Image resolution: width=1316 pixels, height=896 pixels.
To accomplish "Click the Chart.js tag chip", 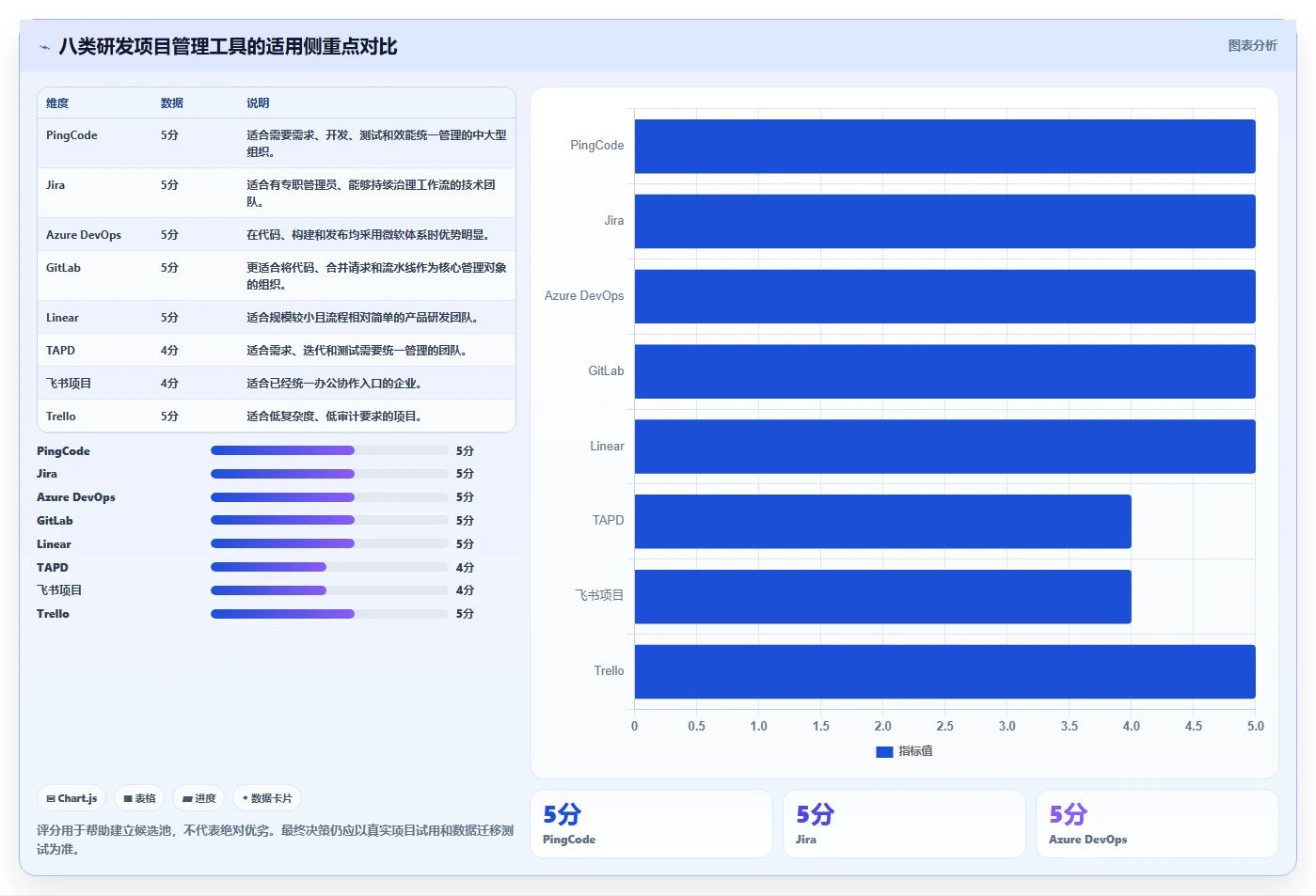I will click(71, 798).
